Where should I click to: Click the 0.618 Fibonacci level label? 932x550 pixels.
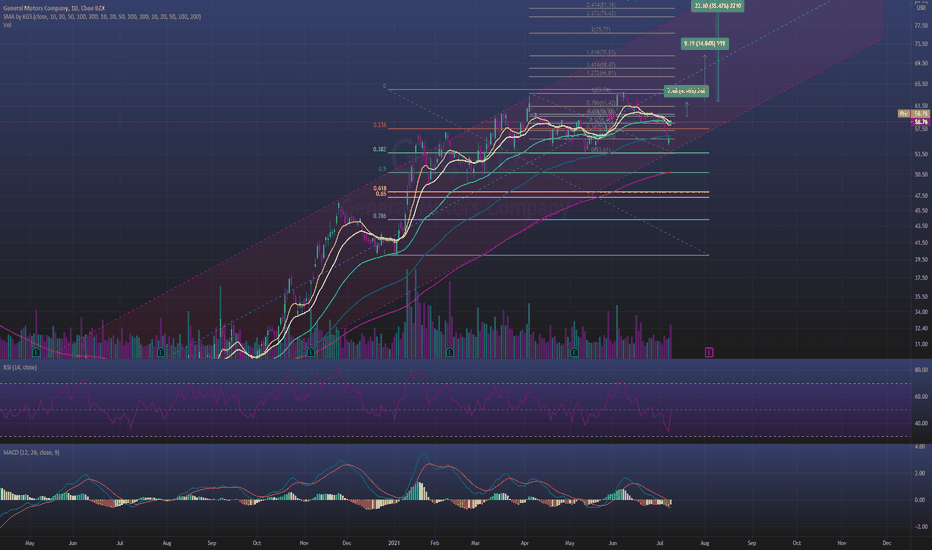coord(379,188)
